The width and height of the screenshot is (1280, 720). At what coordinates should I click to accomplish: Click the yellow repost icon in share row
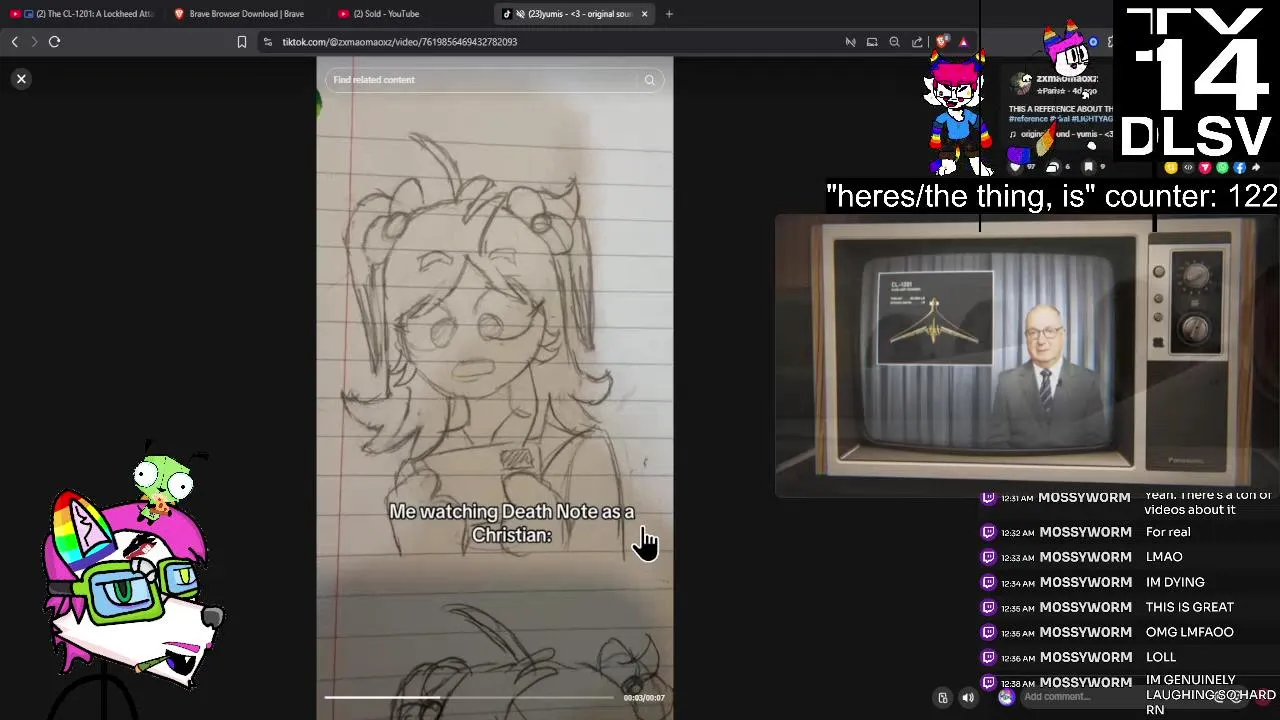1171,168
